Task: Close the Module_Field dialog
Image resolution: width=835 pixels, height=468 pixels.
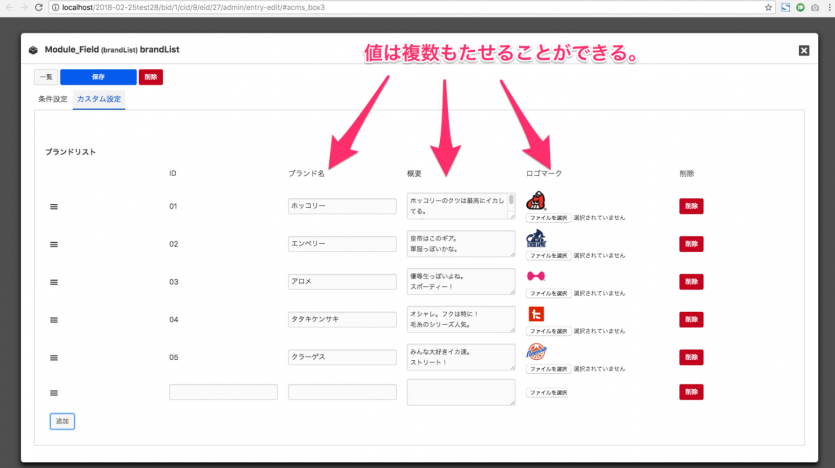Action: 803,50
